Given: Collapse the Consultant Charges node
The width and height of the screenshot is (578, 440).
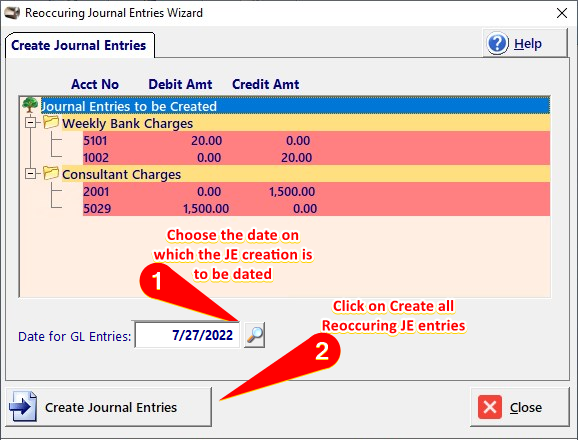Looking at the screenshot, I should pos(31,174).
